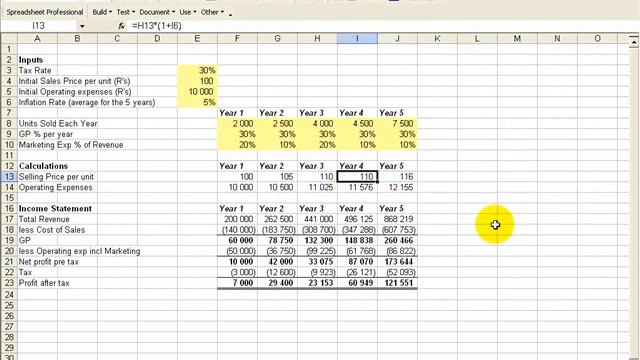This screenshot has width=640, height=360.
Task: Click the Spreadsheet Professional toolbar label
Action: click(44, 12)
